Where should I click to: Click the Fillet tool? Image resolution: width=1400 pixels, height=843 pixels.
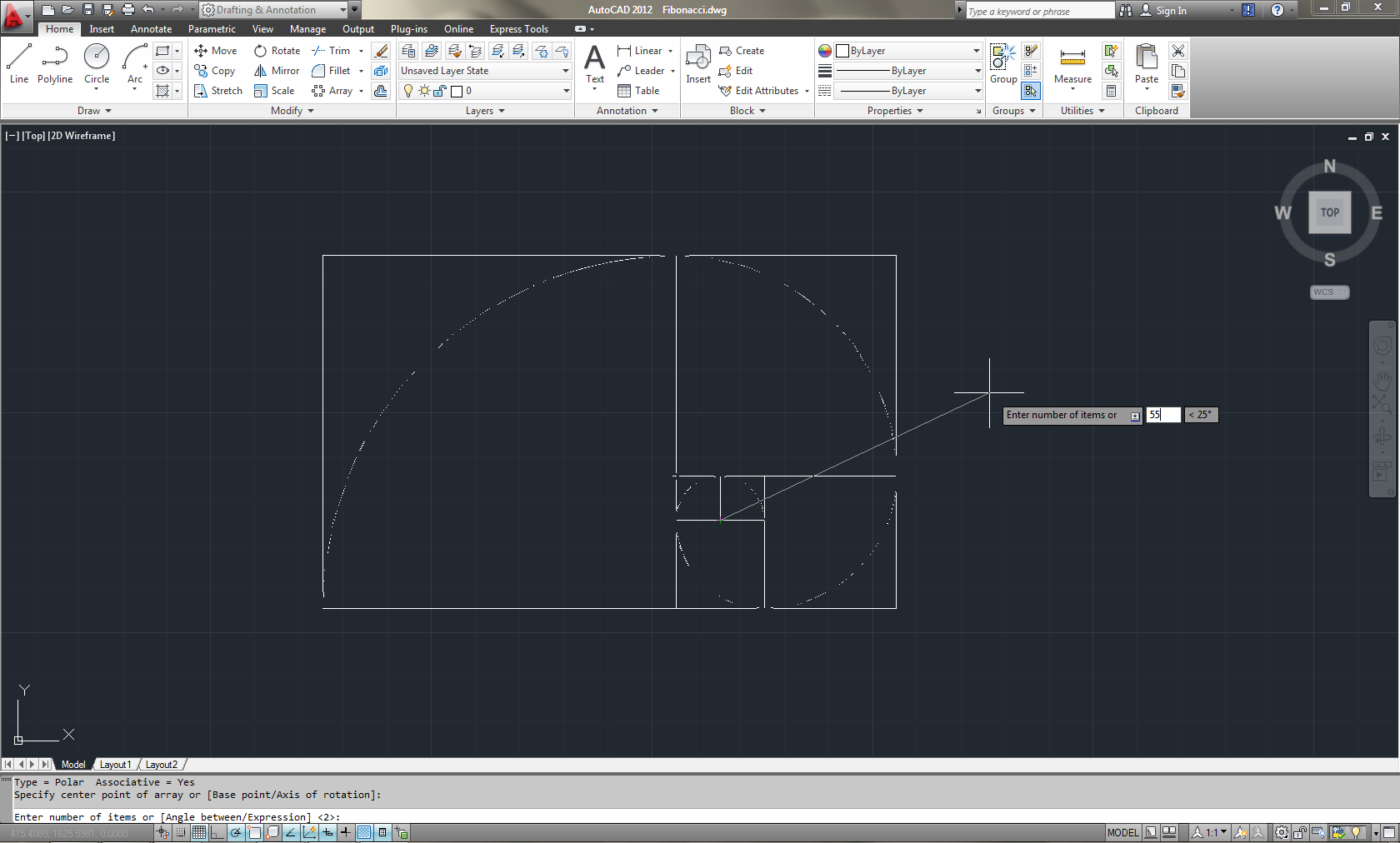pos(332,71)
